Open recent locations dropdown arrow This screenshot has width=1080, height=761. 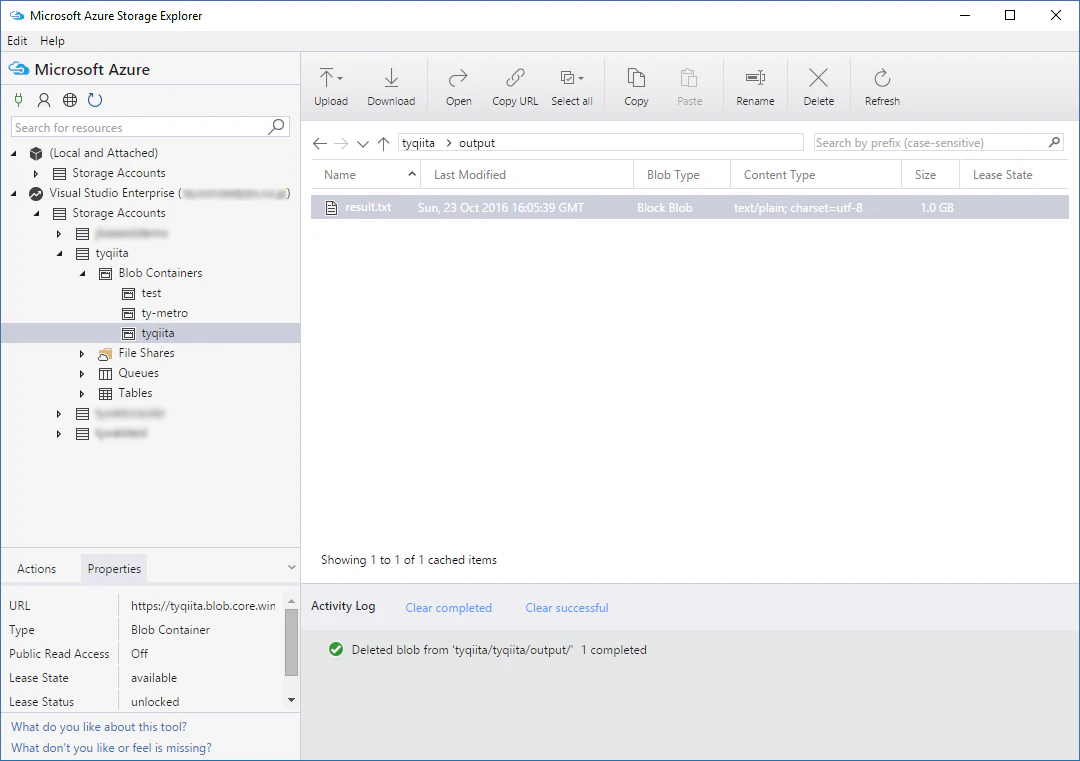[363, 143]
